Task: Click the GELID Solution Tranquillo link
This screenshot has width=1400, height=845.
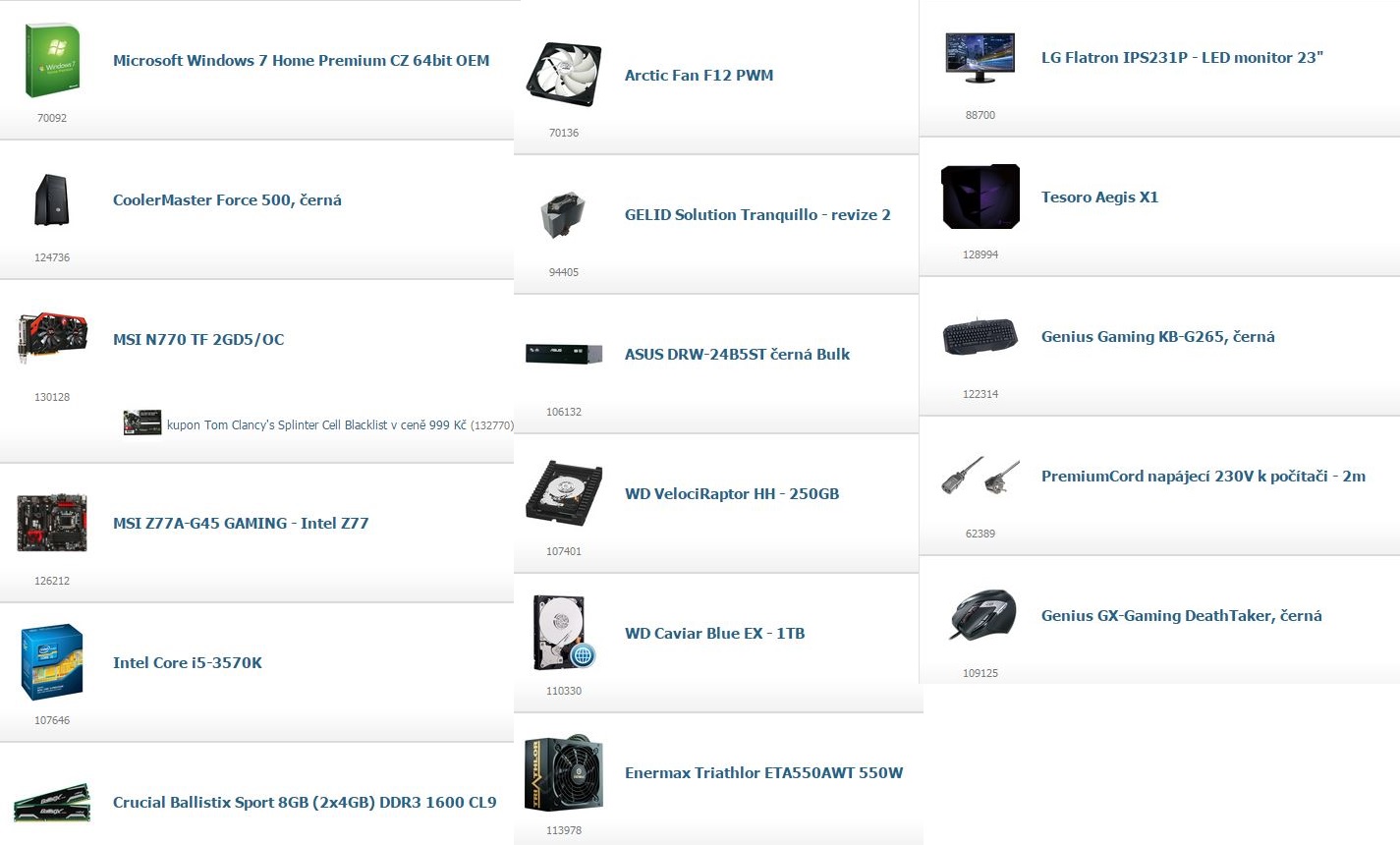Action: pos(757,215)
